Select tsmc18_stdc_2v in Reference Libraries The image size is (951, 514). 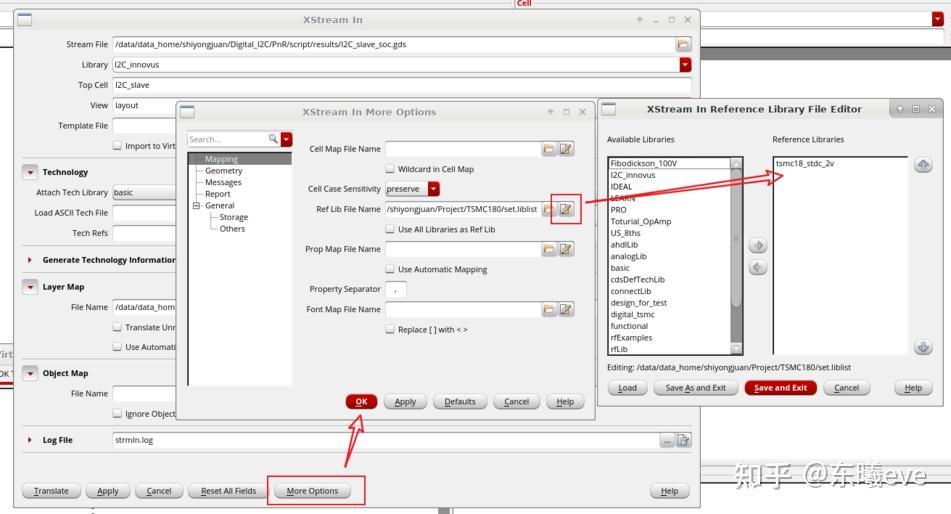click(805, 163)
